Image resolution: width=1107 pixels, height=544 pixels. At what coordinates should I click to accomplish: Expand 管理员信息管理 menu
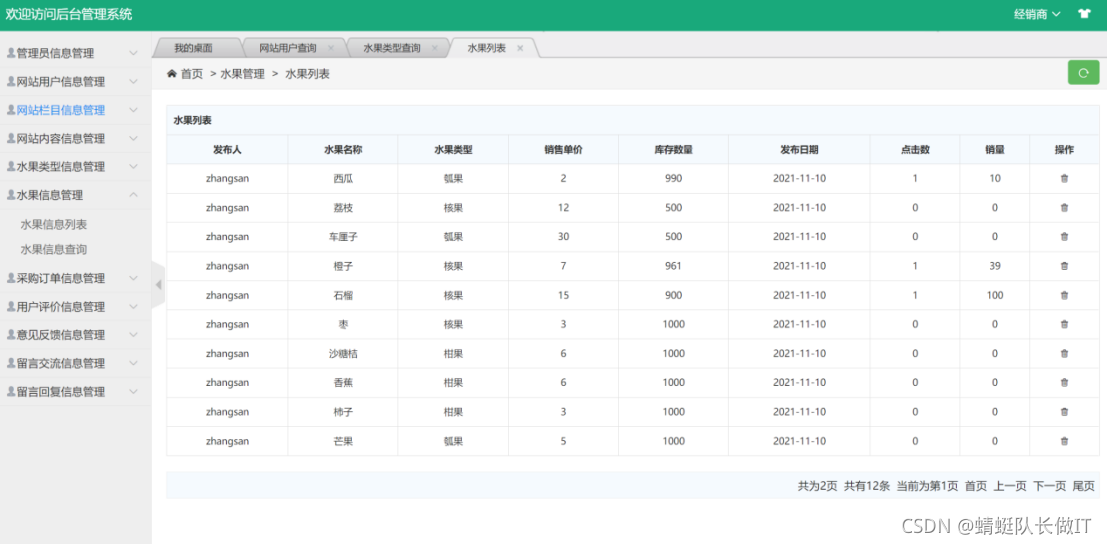pyautogui.click(x=76, y=53)
